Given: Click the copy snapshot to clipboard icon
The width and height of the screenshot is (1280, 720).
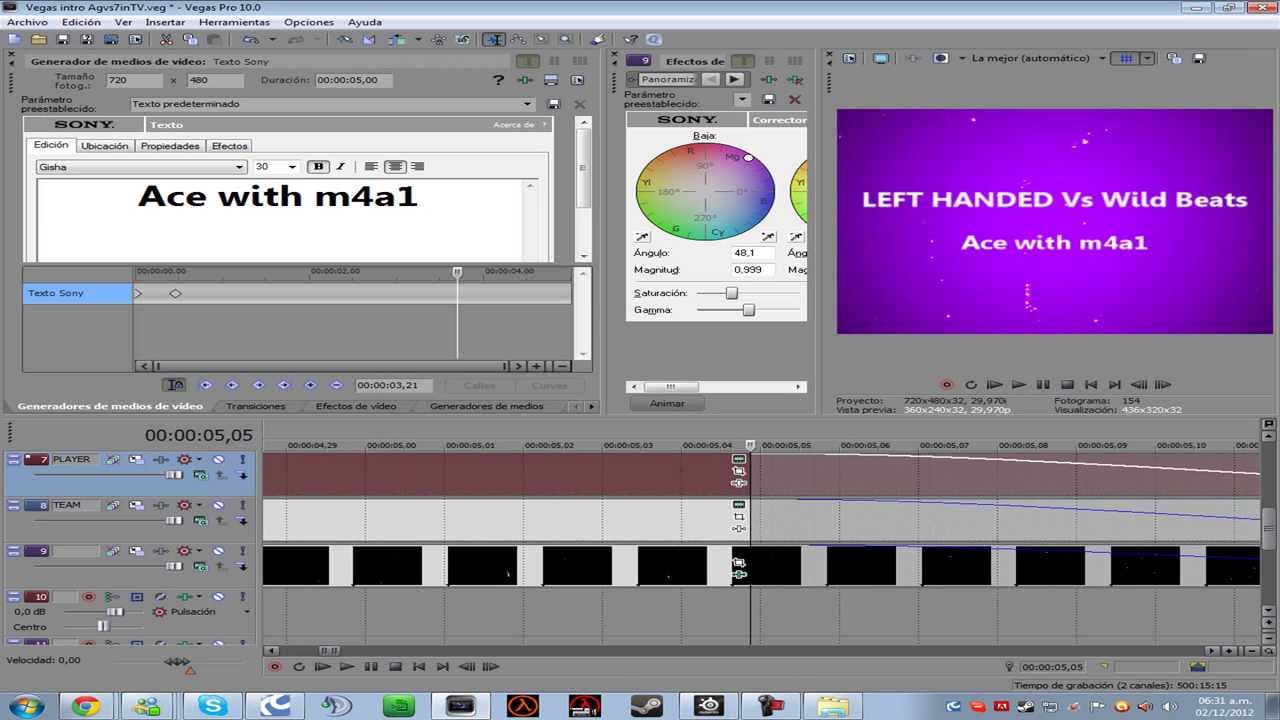Looking at the screenshot, I should point(1173,58).
